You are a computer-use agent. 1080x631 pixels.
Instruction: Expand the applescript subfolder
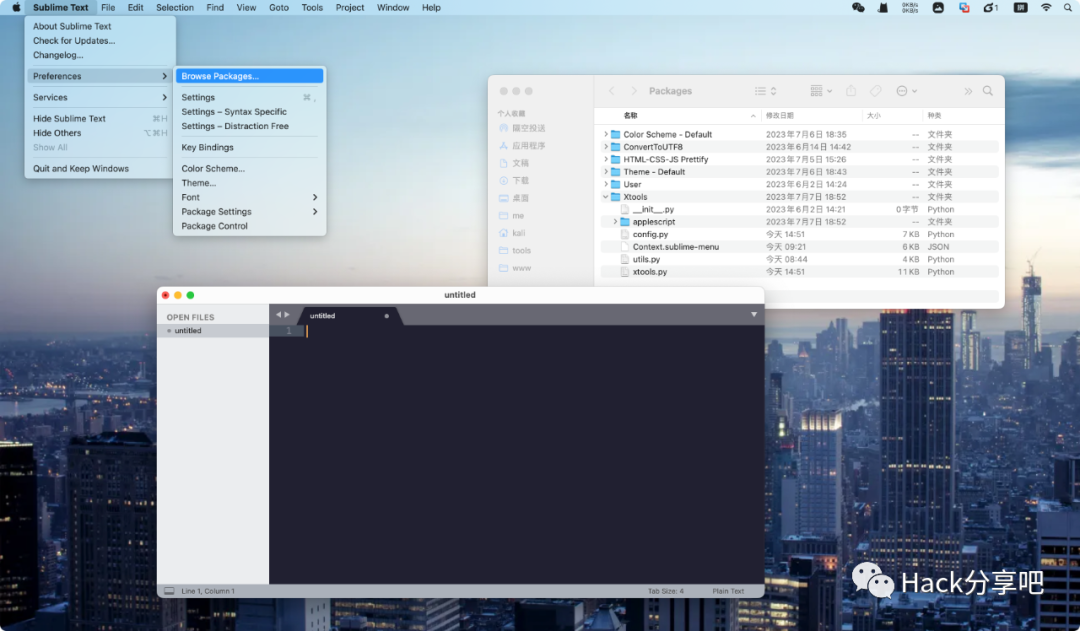(x=615, y=222)
